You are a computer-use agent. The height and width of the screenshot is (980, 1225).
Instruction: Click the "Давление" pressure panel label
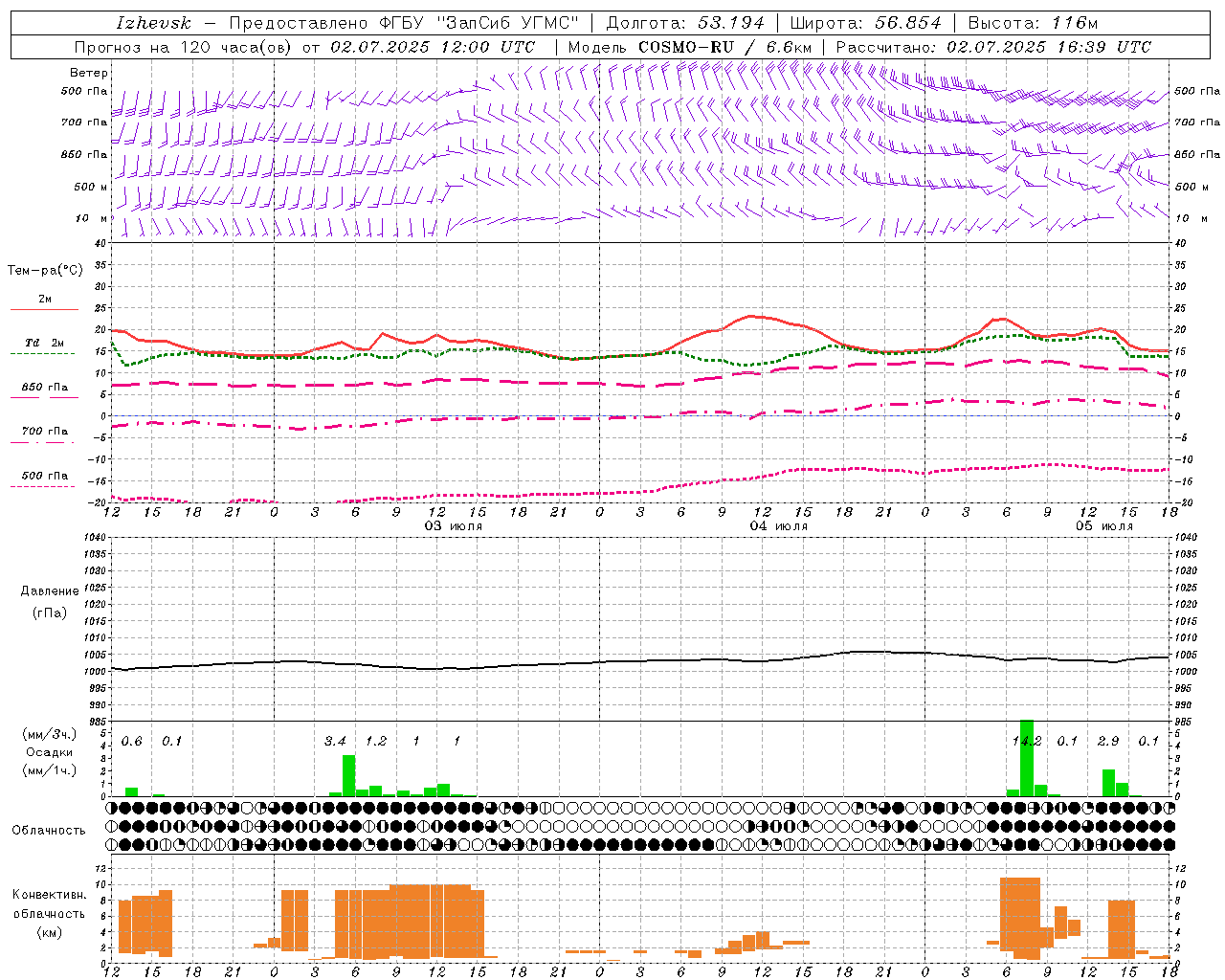(49, 591)
